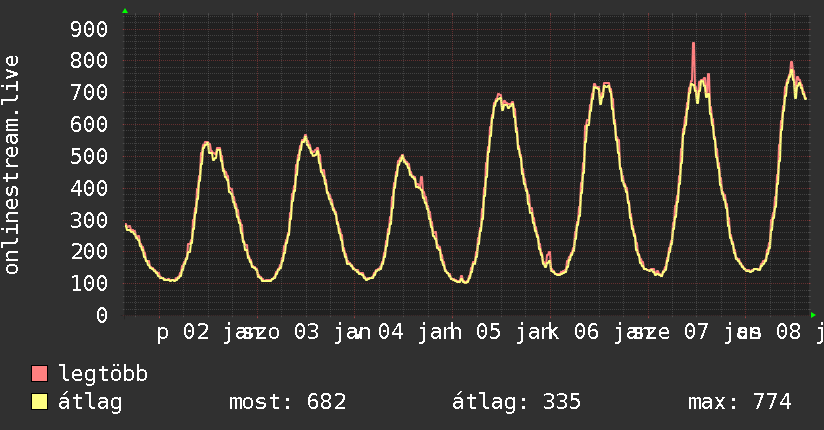This screenshot has width=824, height=430.
Task: Click the y-axis label 400
Action: click(x=89, y=188)
